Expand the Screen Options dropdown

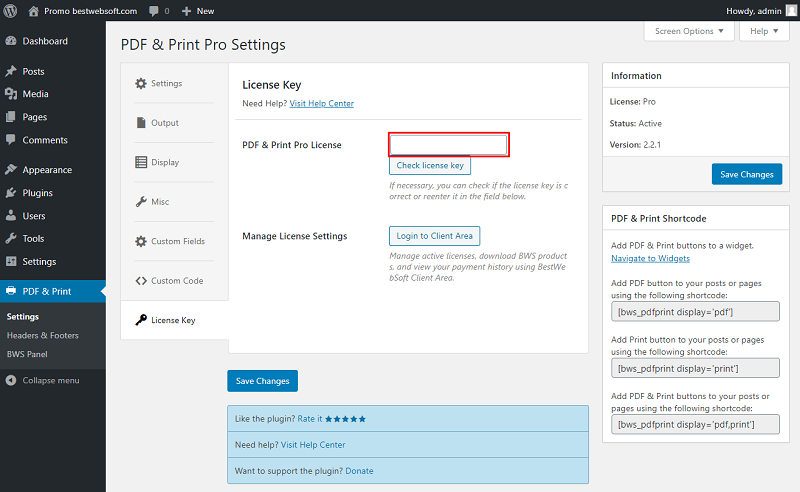click(x=689, y=31)
